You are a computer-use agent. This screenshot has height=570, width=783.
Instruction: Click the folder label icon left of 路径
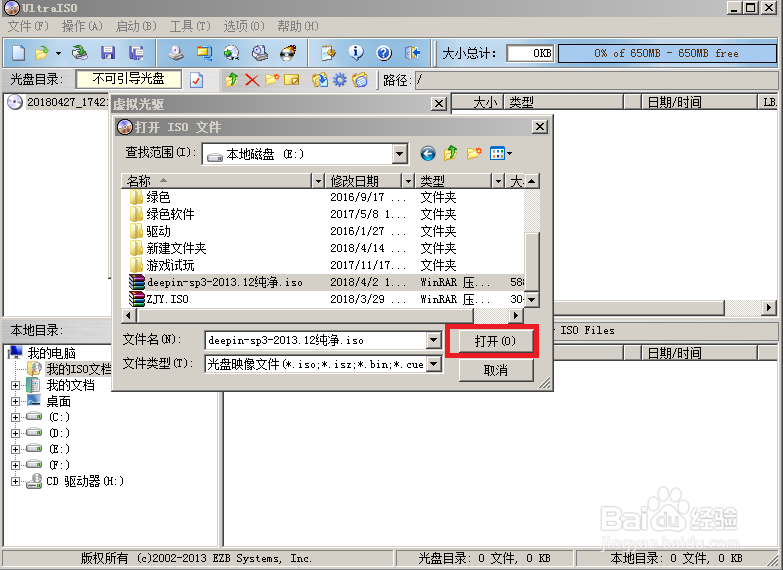point(360,80)
